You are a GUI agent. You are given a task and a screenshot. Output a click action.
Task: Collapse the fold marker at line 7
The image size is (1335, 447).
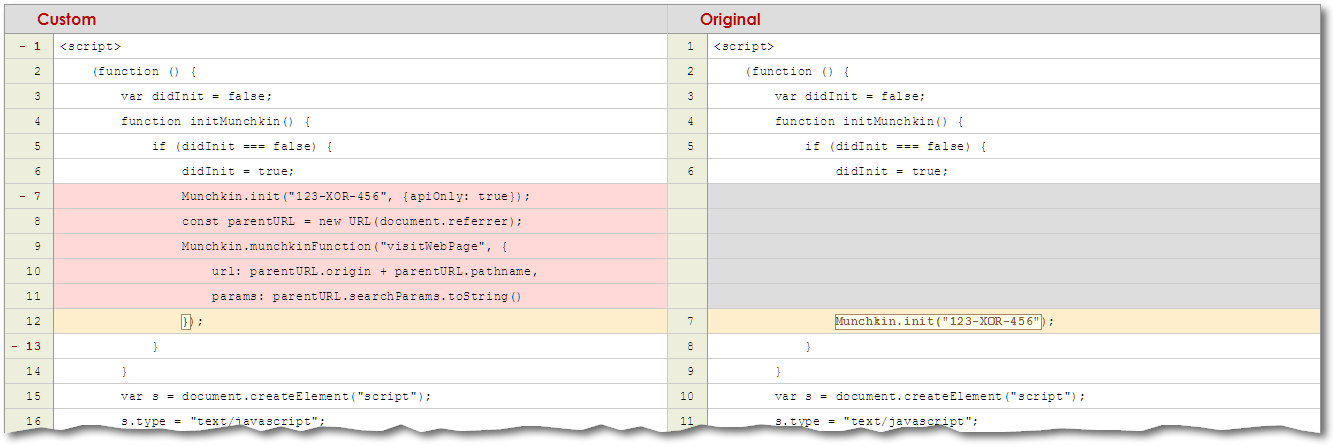[22, 196]
